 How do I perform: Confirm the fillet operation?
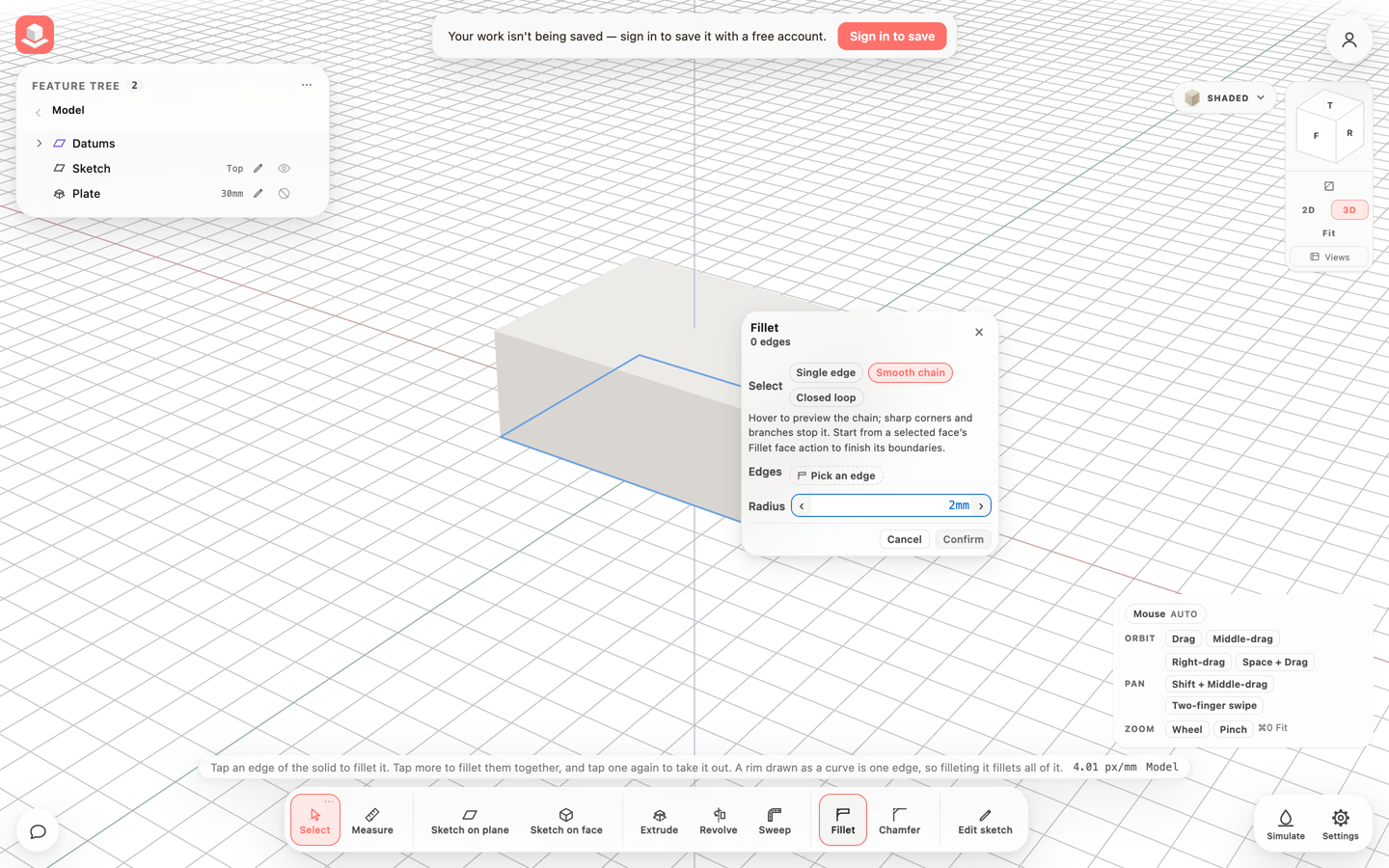[963, 540]
